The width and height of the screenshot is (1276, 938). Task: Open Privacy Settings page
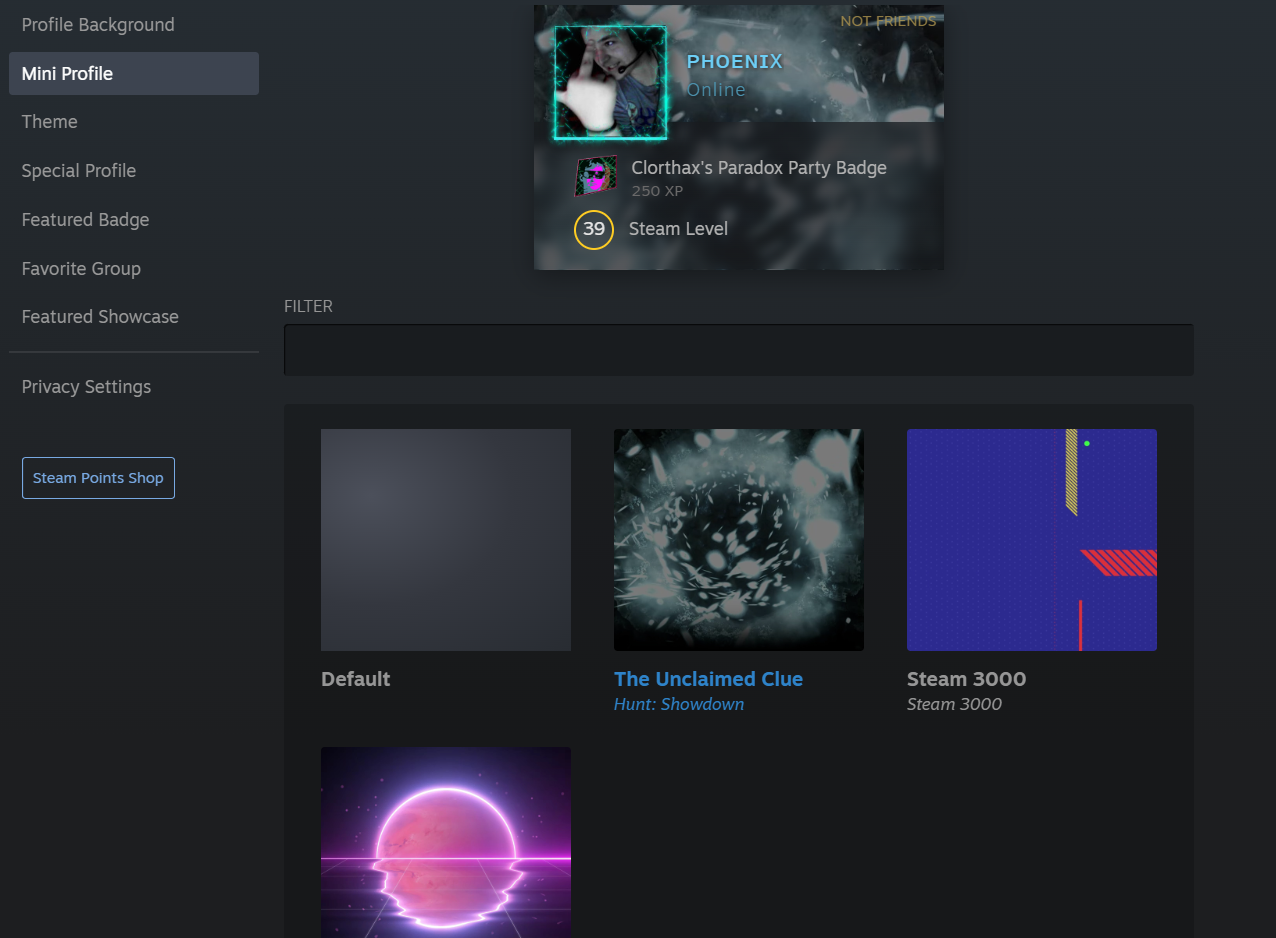tap(86, 387)
